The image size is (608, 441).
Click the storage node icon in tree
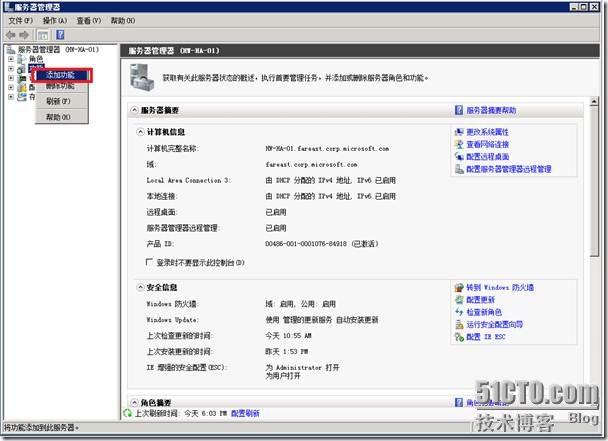(x=22, y=97)
